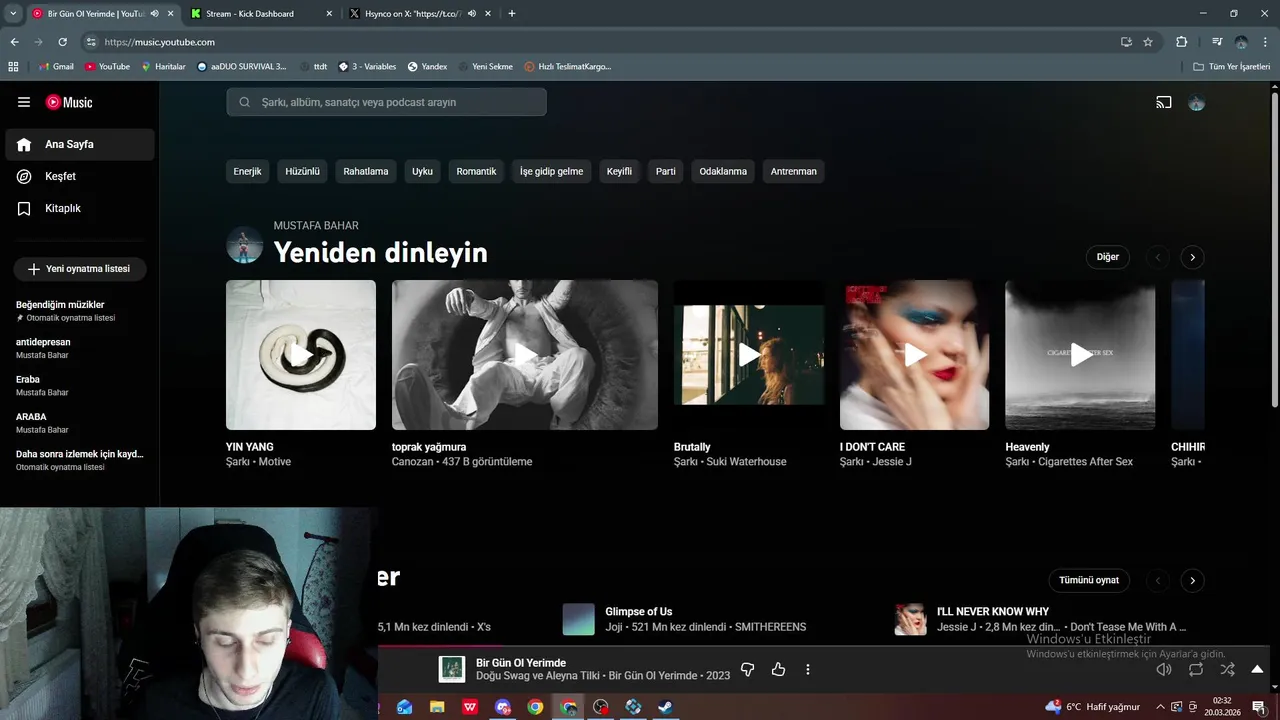This screenshot has height=720, width=1280.
Task: Click the volume speaker icon in player bar
Action: [x=1164, y=670]
